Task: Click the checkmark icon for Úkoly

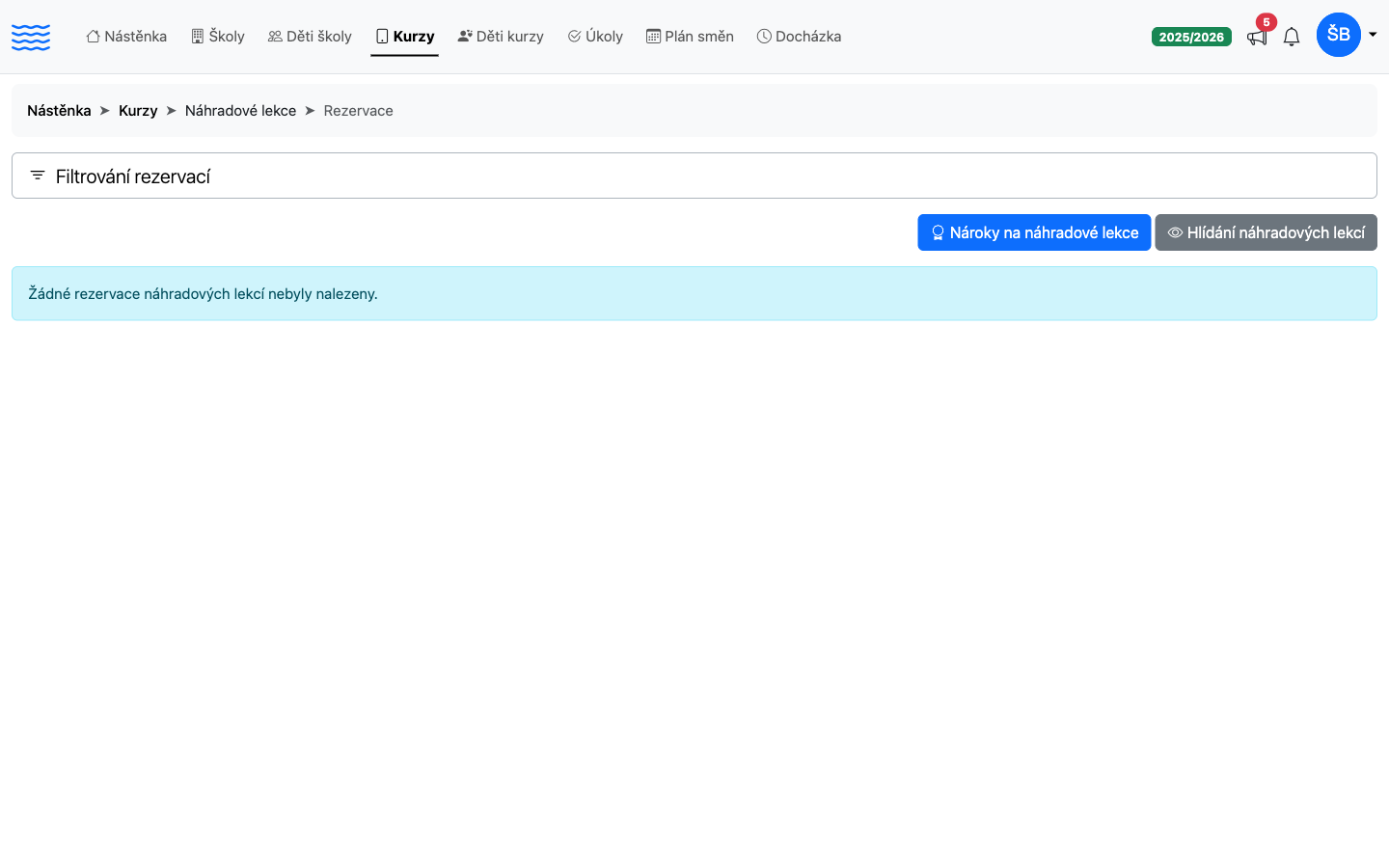Action: pyautogui.click(x=574, y=37)
